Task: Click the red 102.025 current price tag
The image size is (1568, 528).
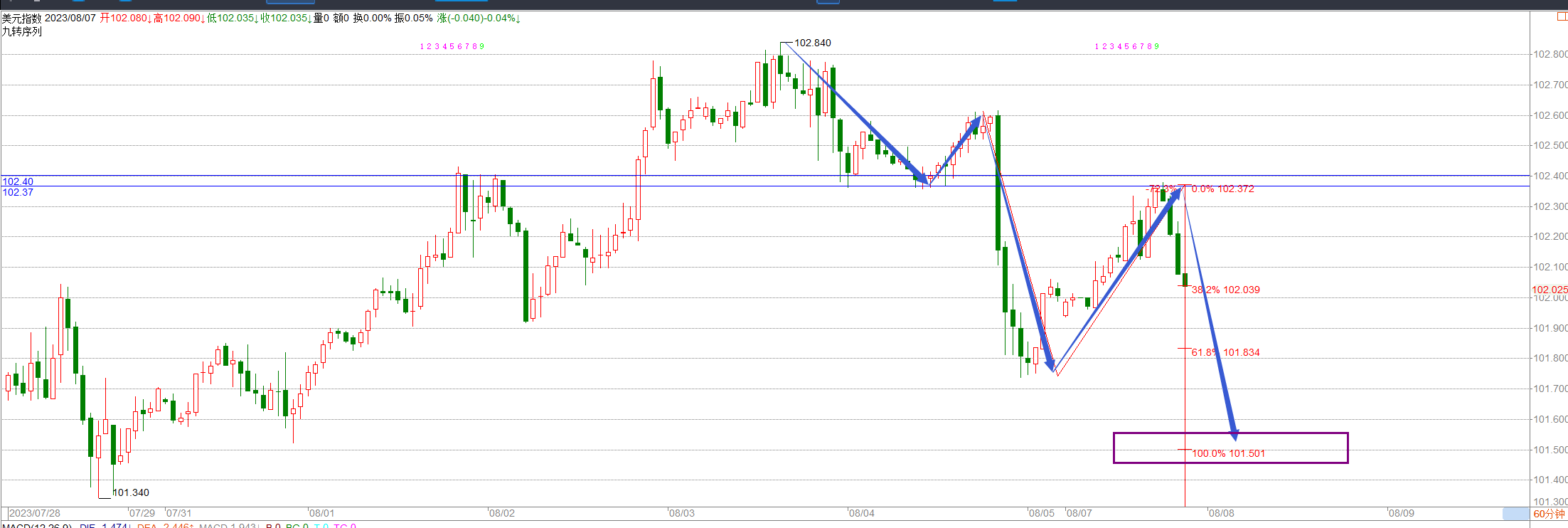Action: [x=1549, y=290]
